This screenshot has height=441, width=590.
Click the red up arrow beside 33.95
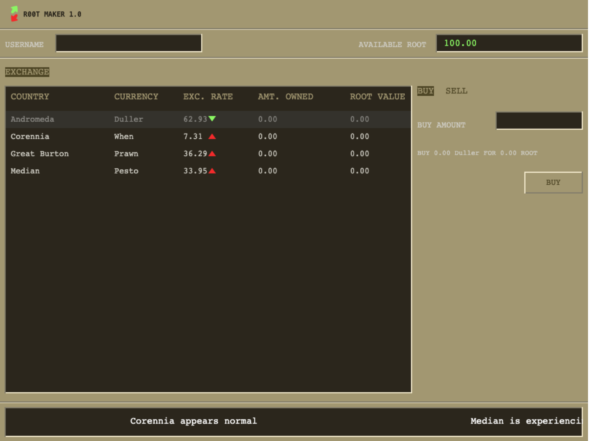[212, 171]
